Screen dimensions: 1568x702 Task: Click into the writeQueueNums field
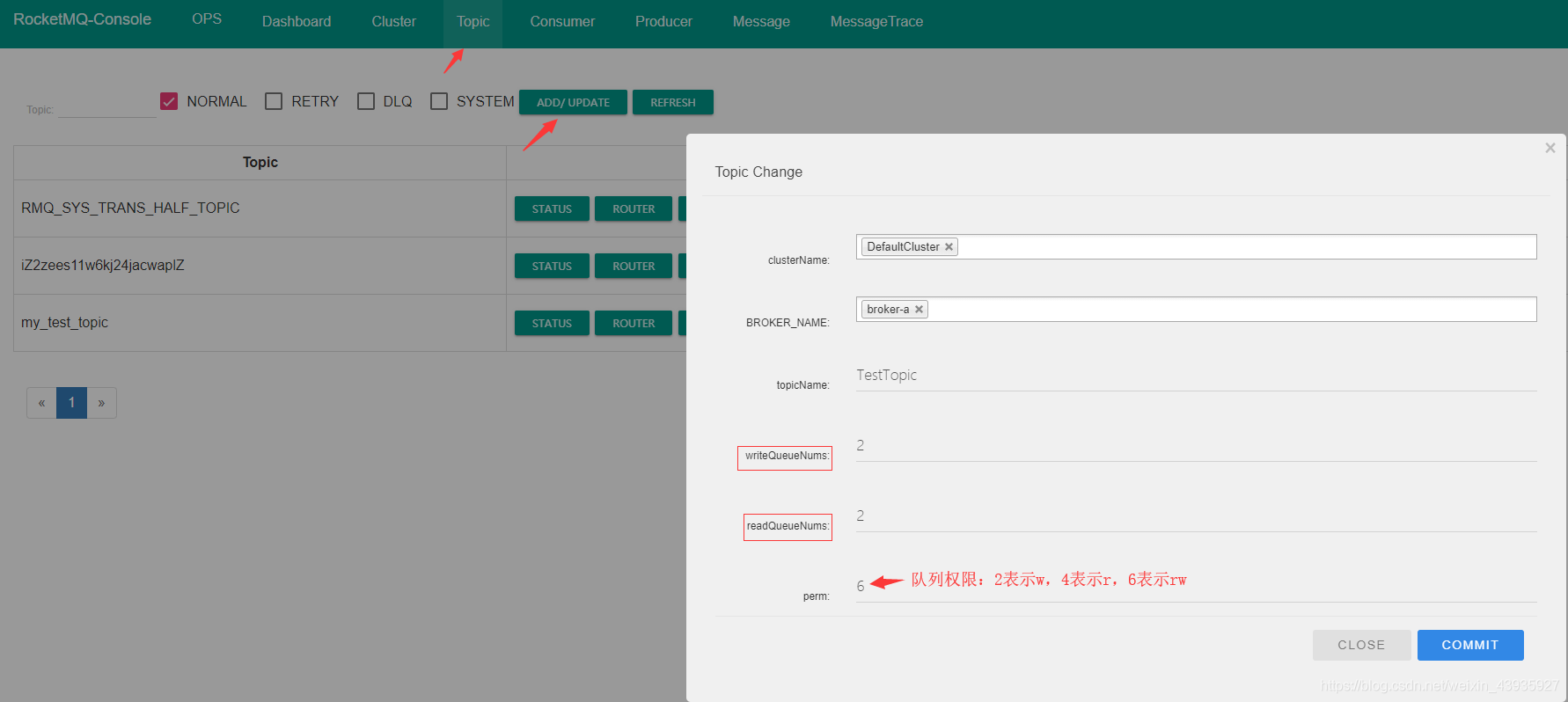click(x=1195, y=446)
